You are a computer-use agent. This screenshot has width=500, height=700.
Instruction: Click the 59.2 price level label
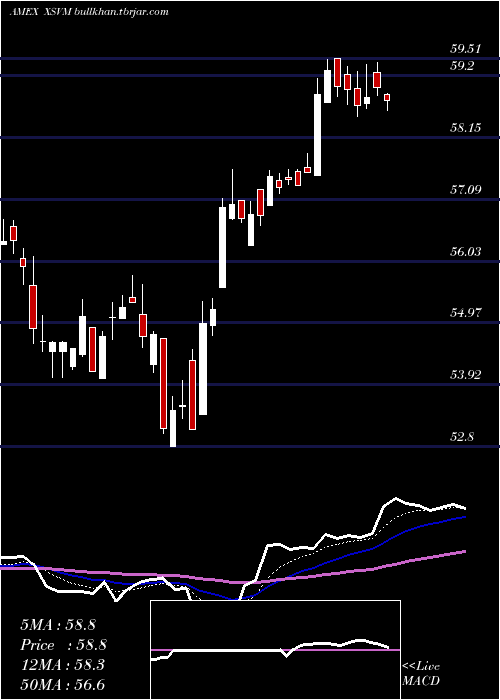[462, 66]
